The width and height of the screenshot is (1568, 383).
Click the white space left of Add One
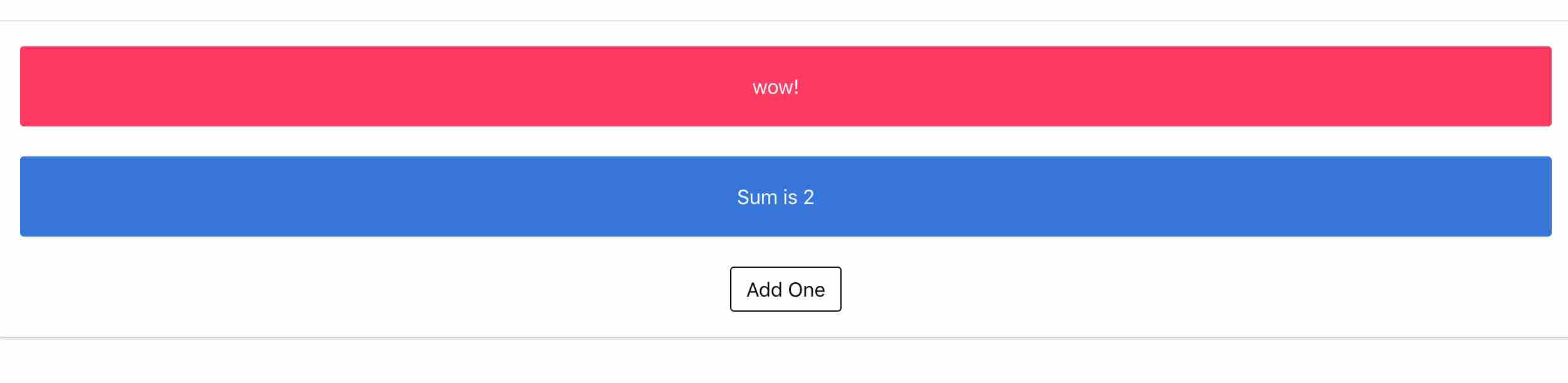click(376, 289)
